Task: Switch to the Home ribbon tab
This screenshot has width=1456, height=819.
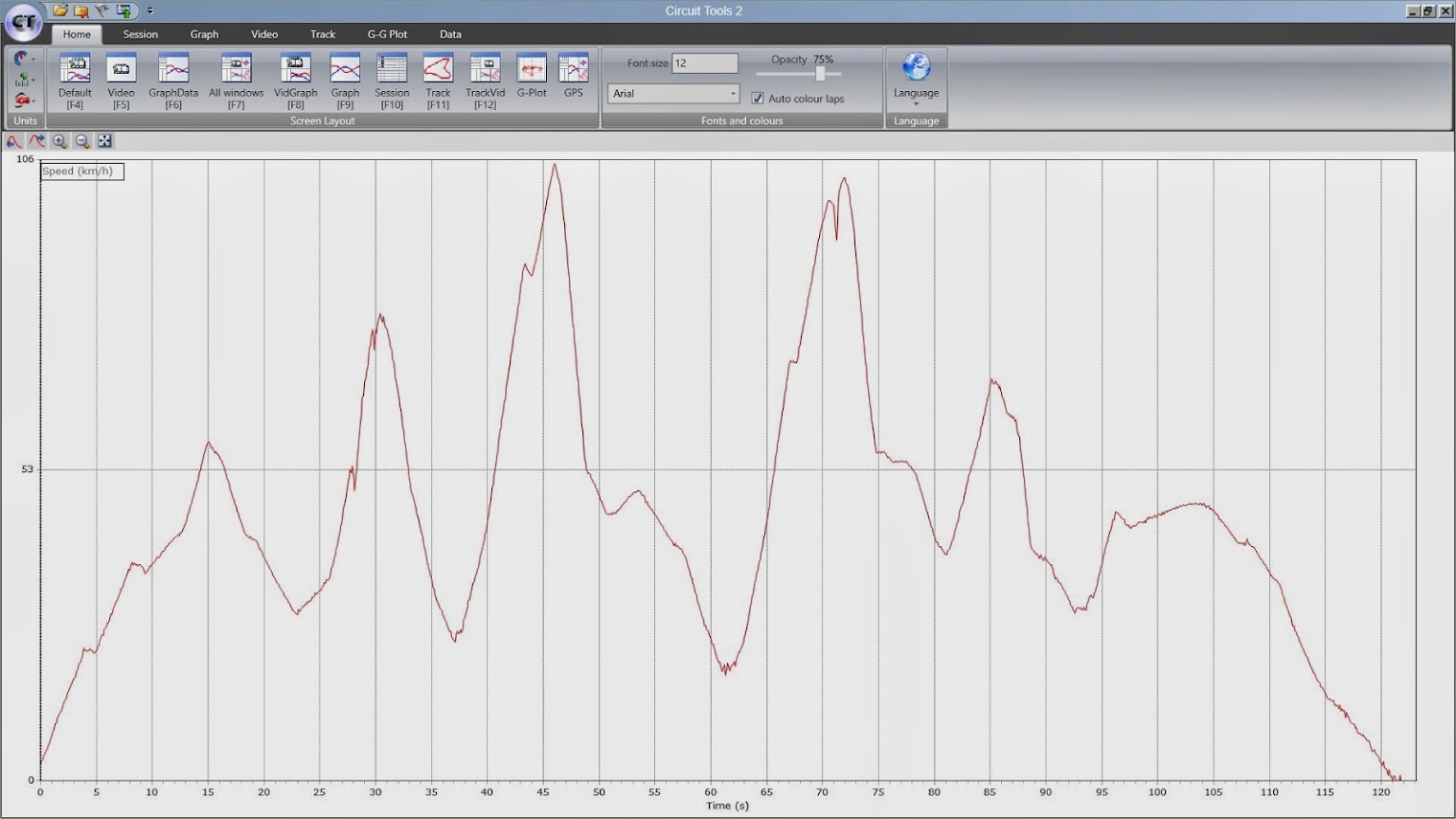Action: [77, 34]
